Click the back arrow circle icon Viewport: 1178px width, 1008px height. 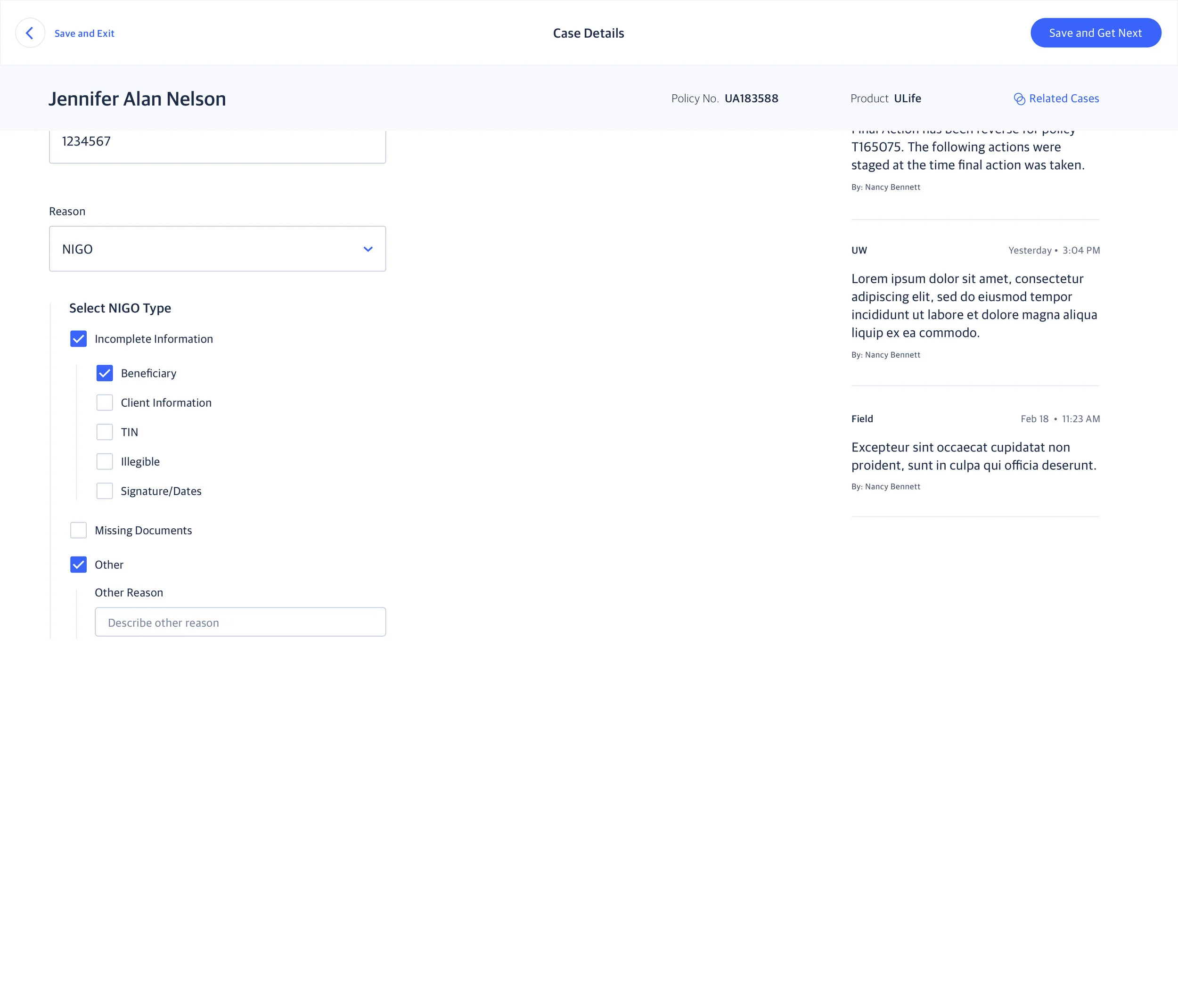click(x=30, y=33)
